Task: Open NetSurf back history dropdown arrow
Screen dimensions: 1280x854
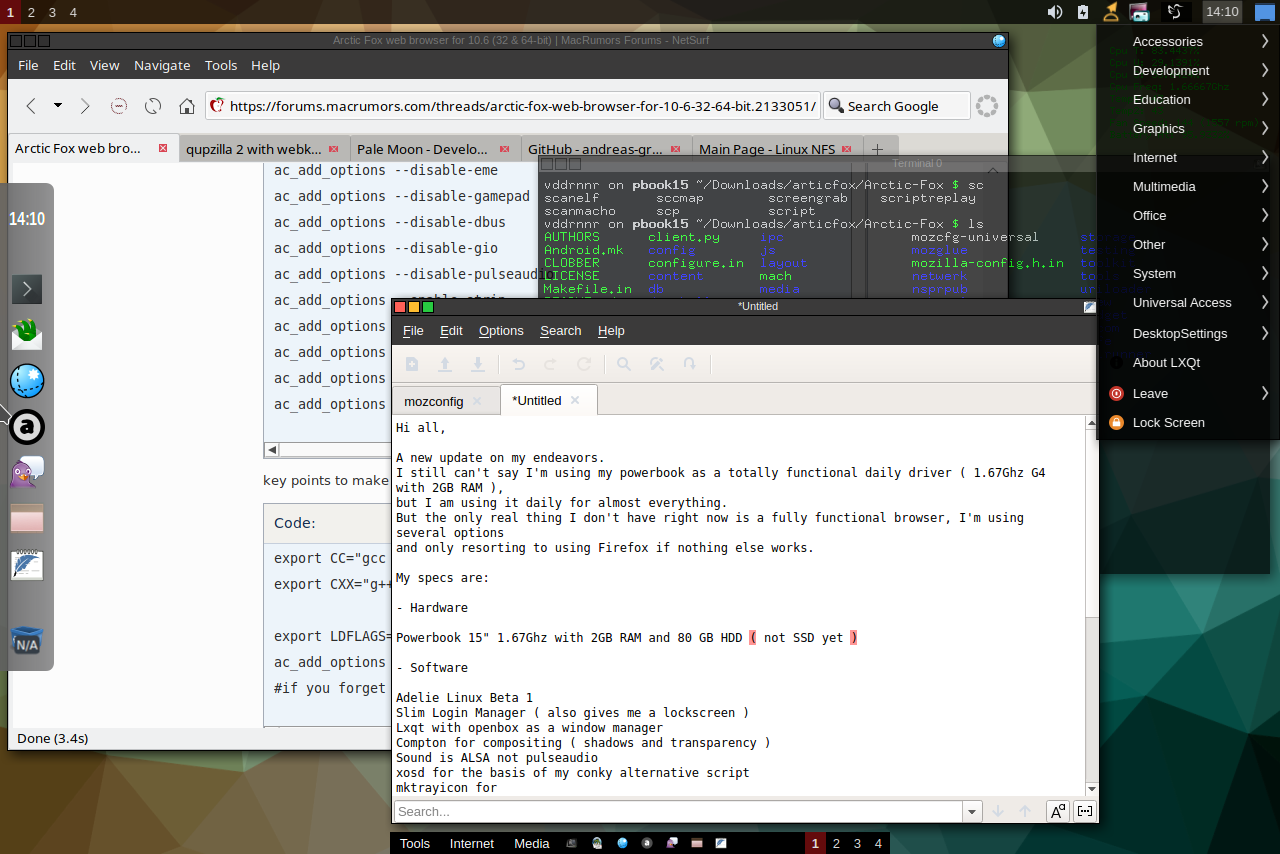Action: click(x=58, y=106)
